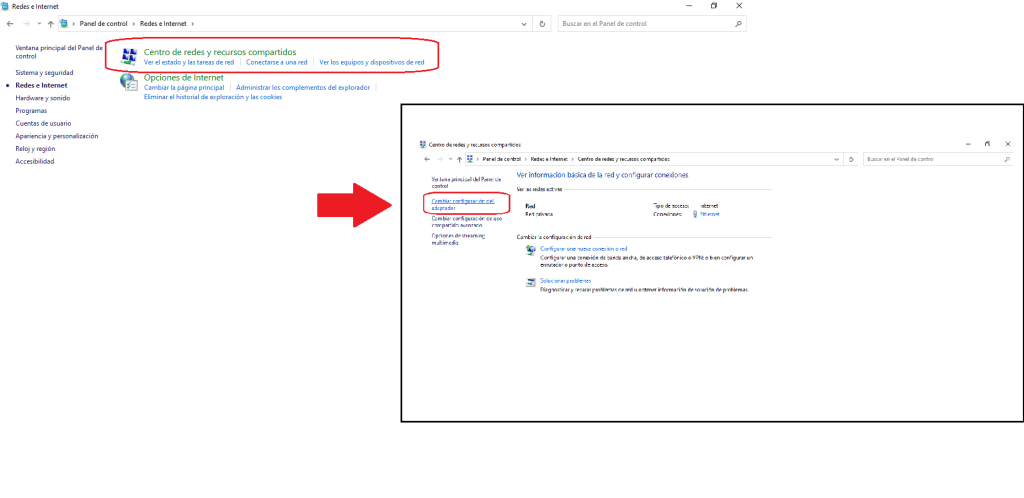Click the Solucionar problemas icon in the inset
The width and height of the screenshot is (1024, 498).
tap(531, 282)
